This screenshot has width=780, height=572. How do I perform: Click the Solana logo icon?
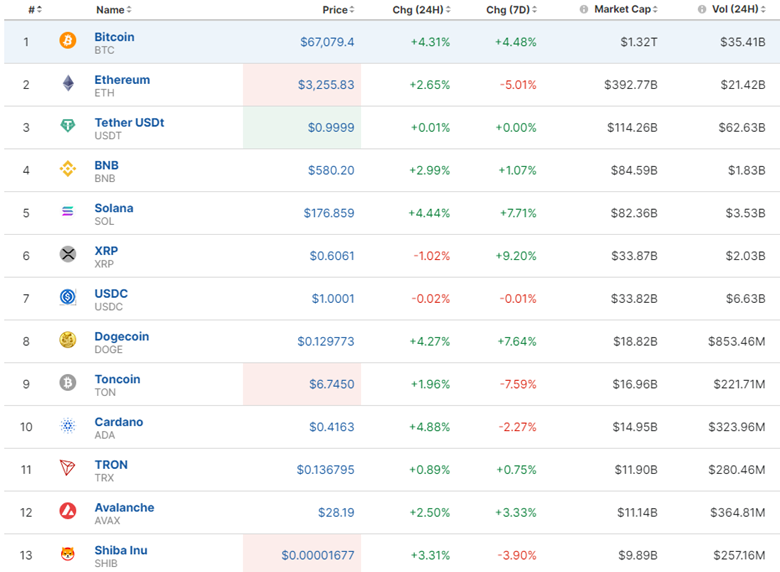pyautogui.click(x=68, y=211)
